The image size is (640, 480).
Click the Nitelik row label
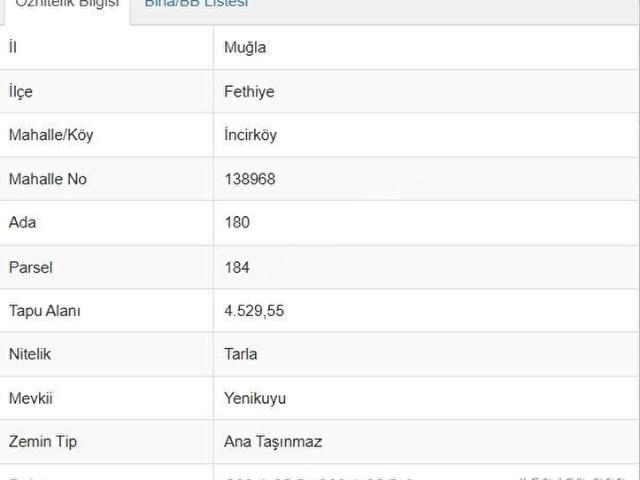[29, 354]
